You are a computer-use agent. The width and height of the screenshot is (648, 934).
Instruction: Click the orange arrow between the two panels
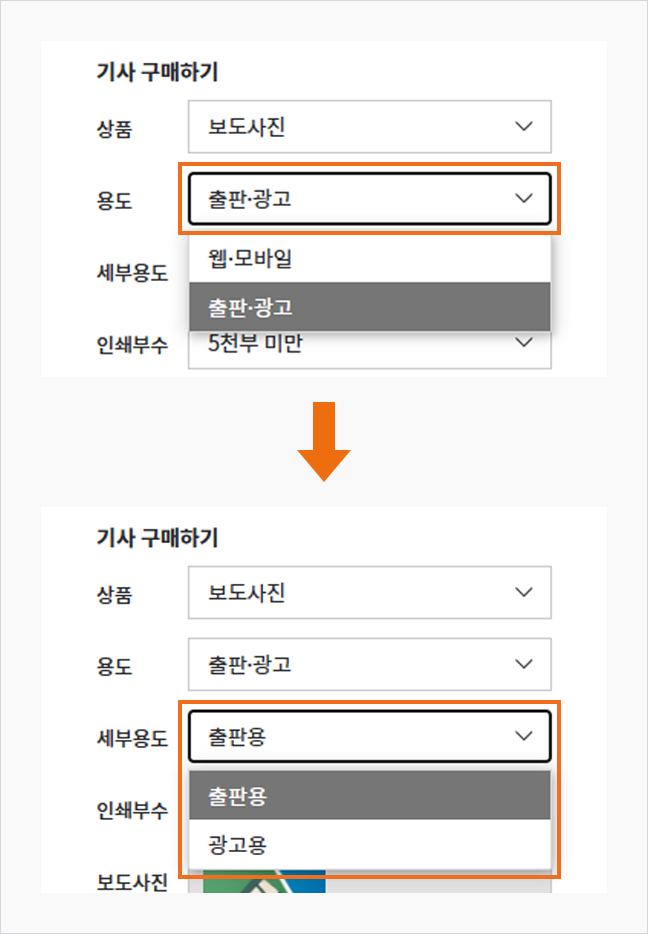(x=324, y=441)
